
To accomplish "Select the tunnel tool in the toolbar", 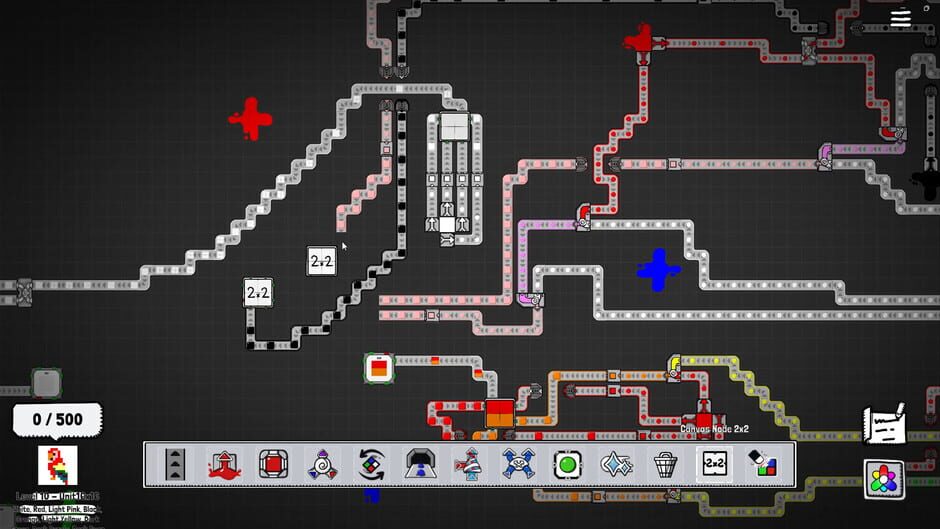I will tap(420, 464).
